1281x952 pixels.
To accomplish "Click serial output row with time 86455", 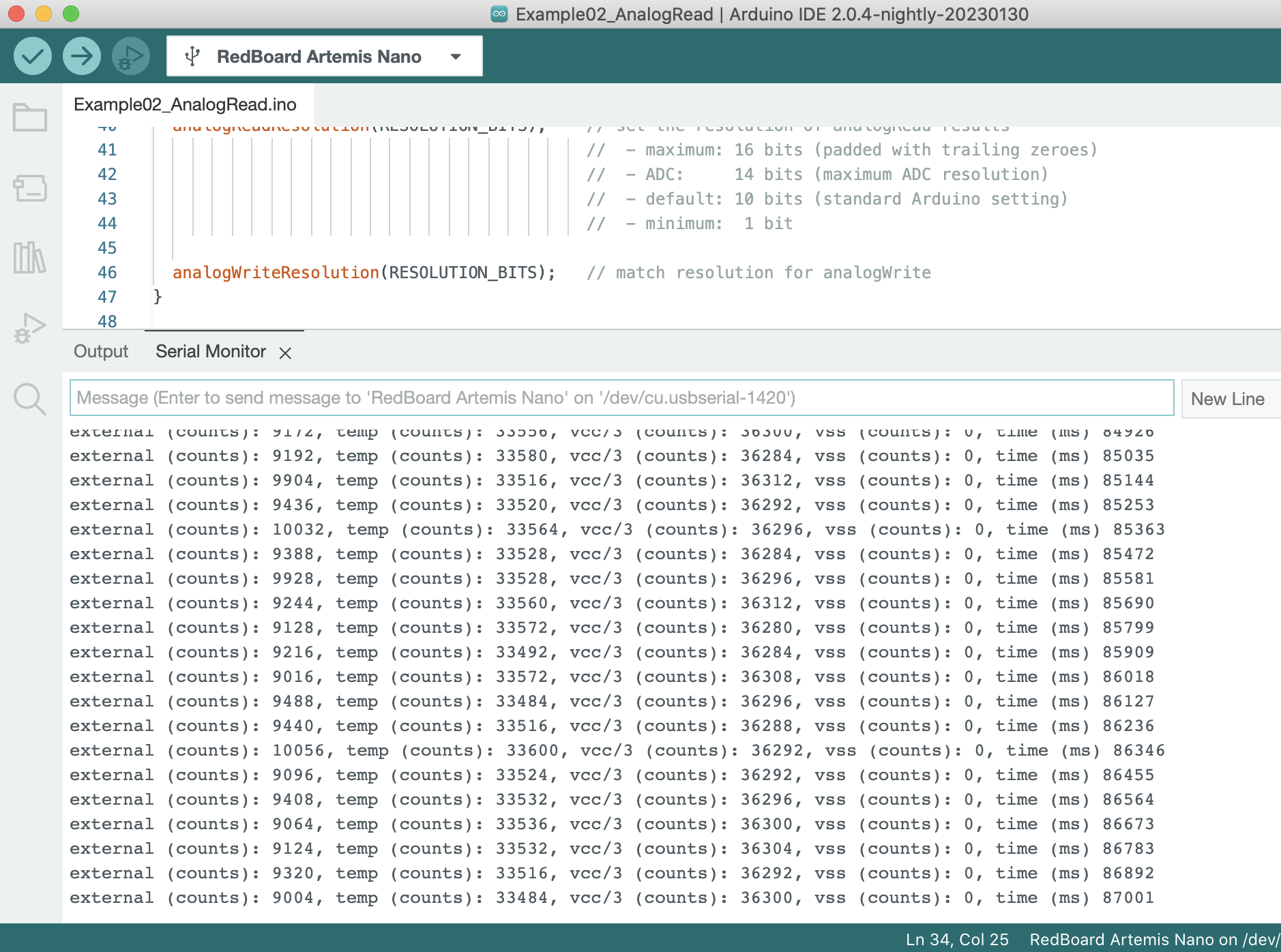I will (x=612, y=775).
